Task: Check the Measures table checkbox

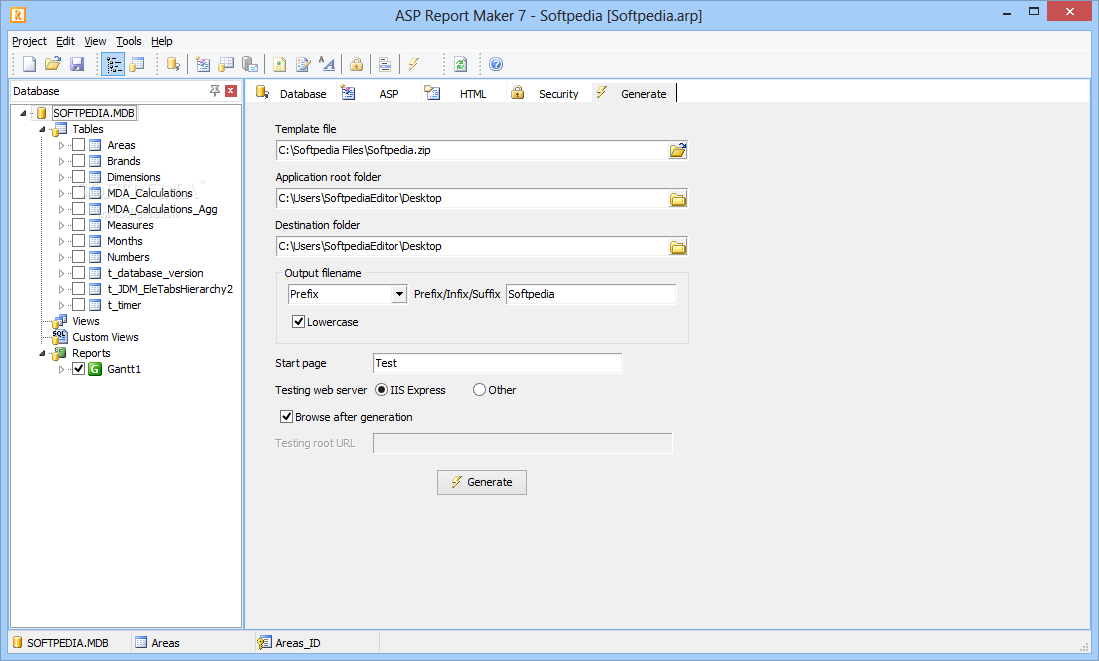Action: click(x=78, y=225)
